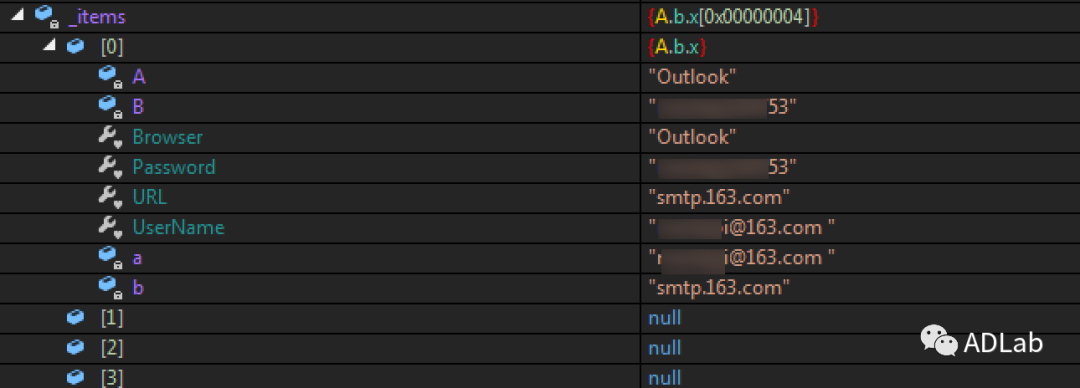Click the {A.b.x[0x00000004]} value cell
Image resolution: width=1080 pixels, height=388 pixels.
pyautogui.click(x=734, y=17)
